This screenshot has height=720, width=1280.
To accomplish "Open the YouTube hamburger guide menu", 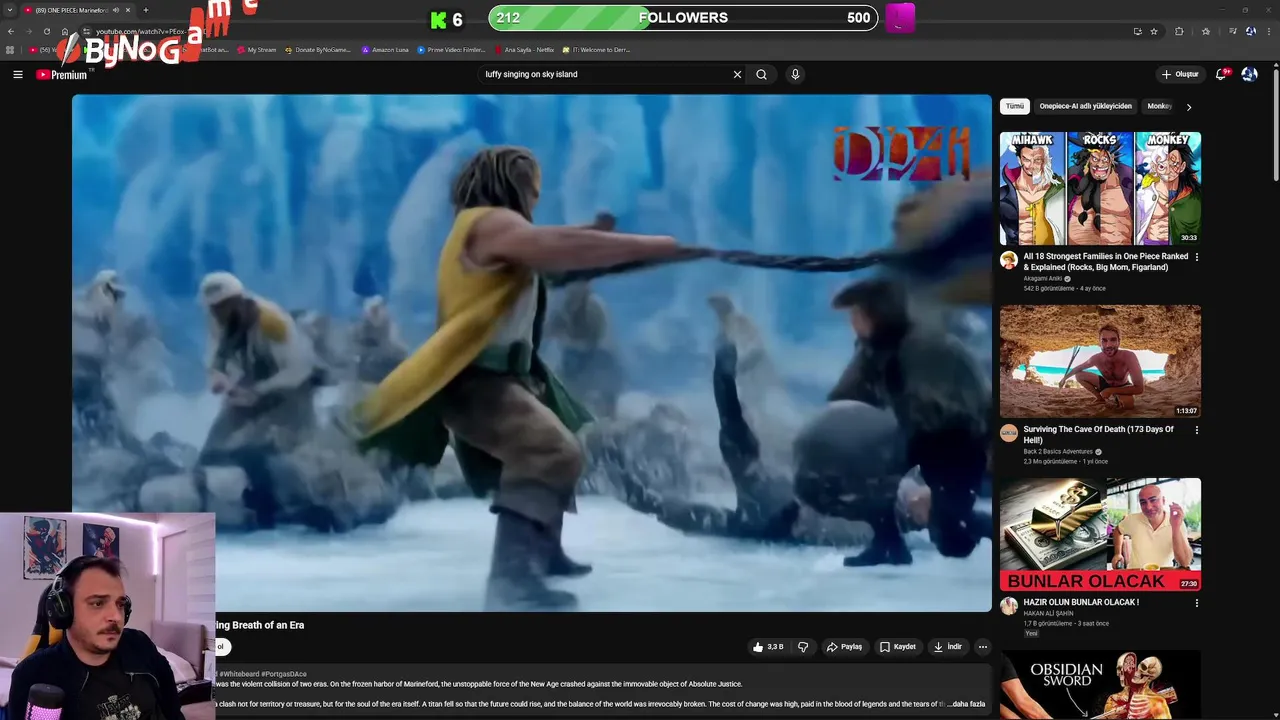I will tap(18, 74).
